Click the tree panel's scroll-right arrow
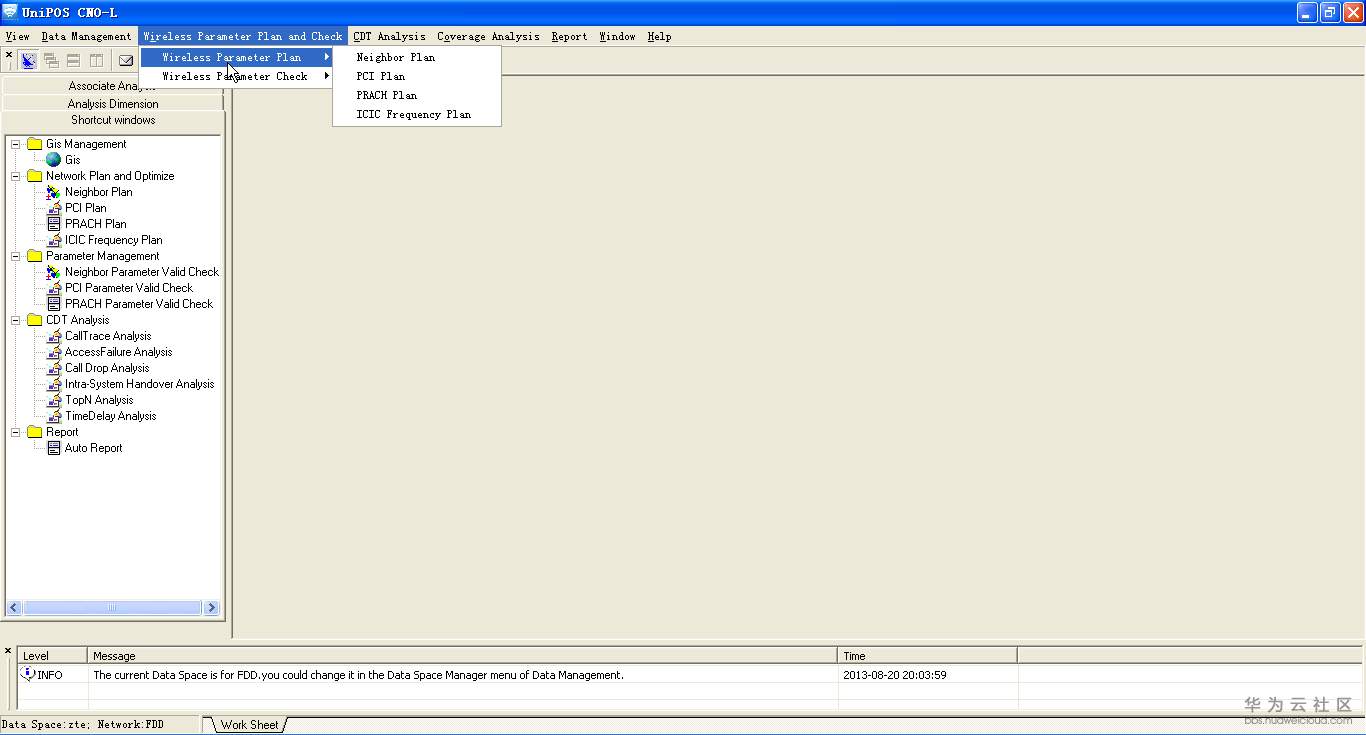This screenshot has width=1366, height=735. click(x=211, y=607)
